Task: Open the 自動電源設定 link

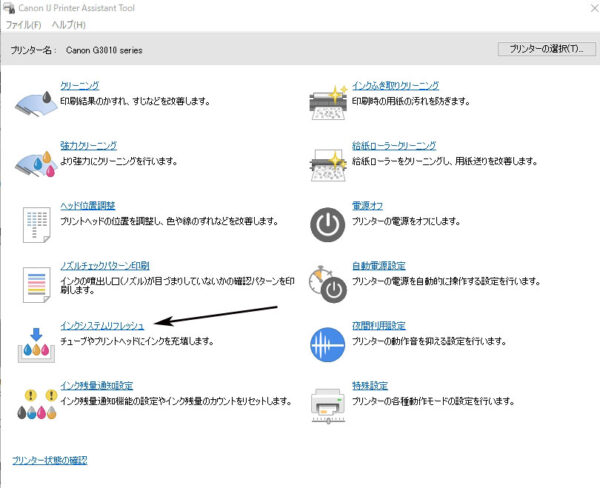Action: 379,266
